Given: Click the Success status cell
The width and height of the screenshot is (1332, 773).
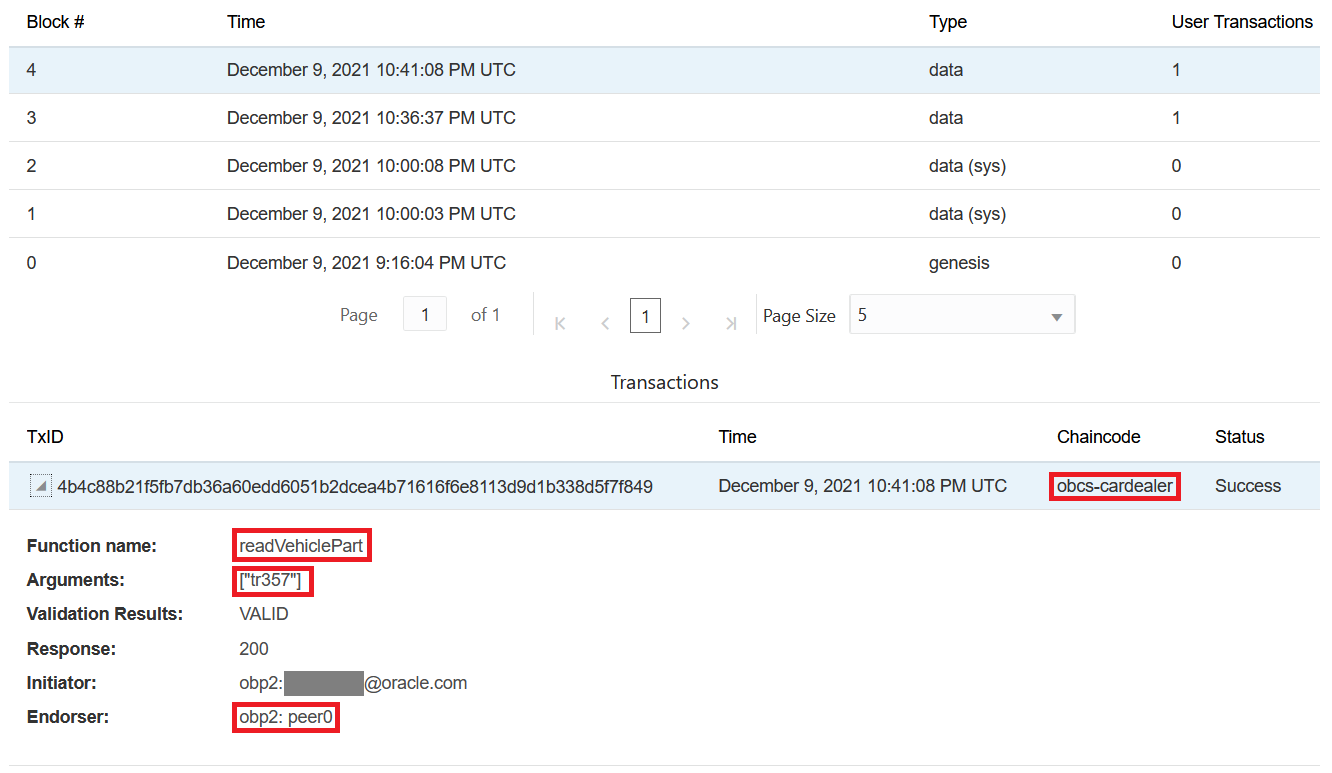Looking at the screenshot, I should 1248,487.
